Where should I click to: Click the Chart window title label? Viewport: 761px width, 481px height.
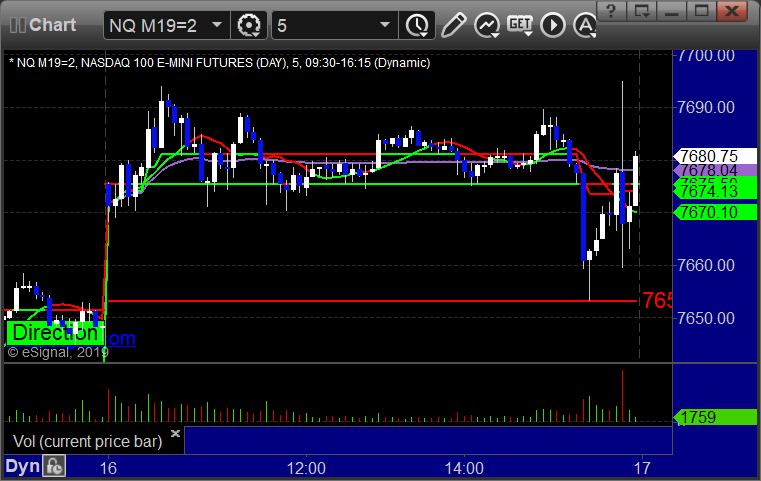pos(52,25)
